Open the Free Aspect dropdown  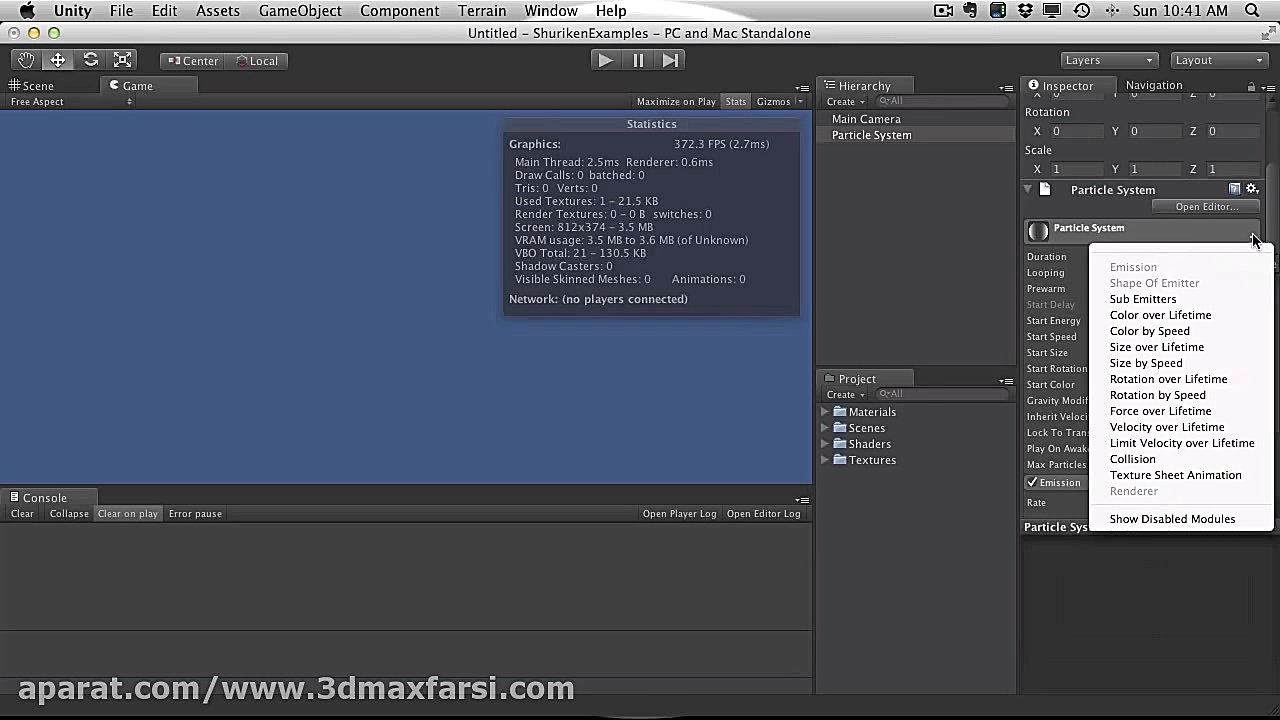70,101
